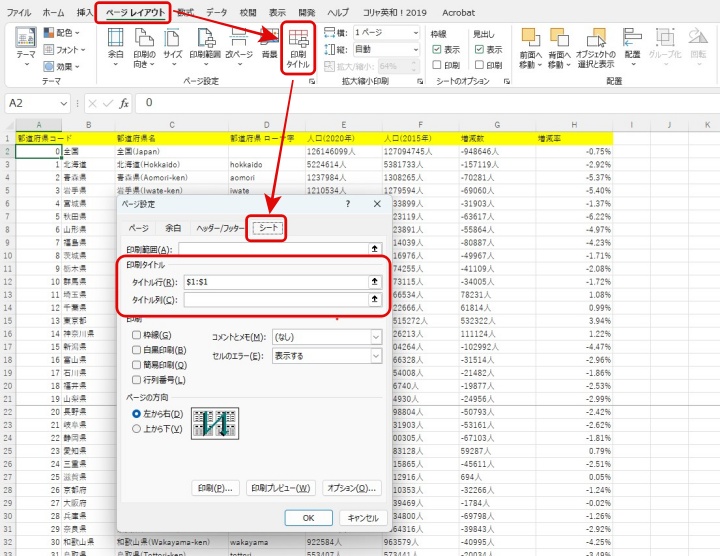Enable 白黒印刷(B) checkbox
The height and width of the screenshot is (556, 720).
pyautogui.click(x=136, y=350)
